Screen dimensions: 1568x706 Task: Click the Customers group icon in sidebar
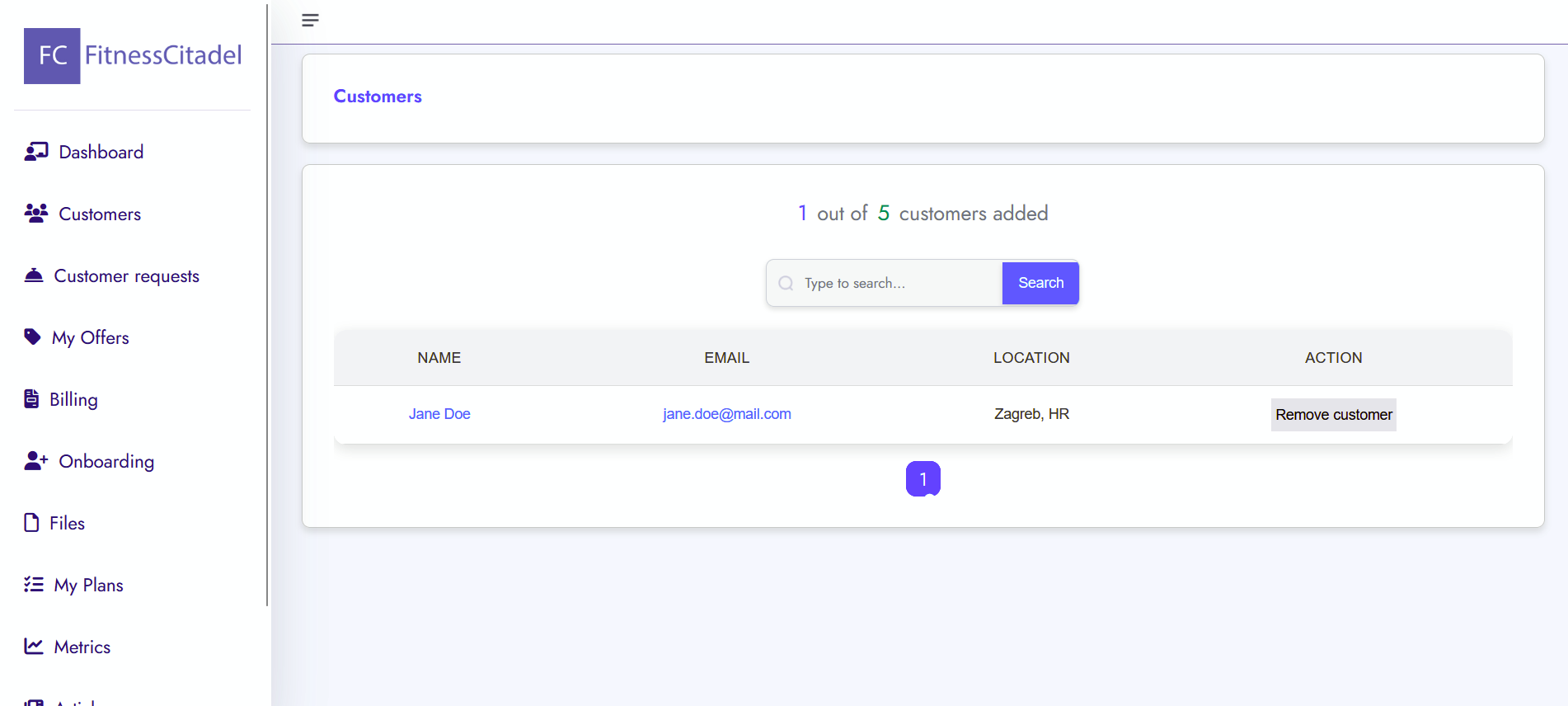point(36,214)
